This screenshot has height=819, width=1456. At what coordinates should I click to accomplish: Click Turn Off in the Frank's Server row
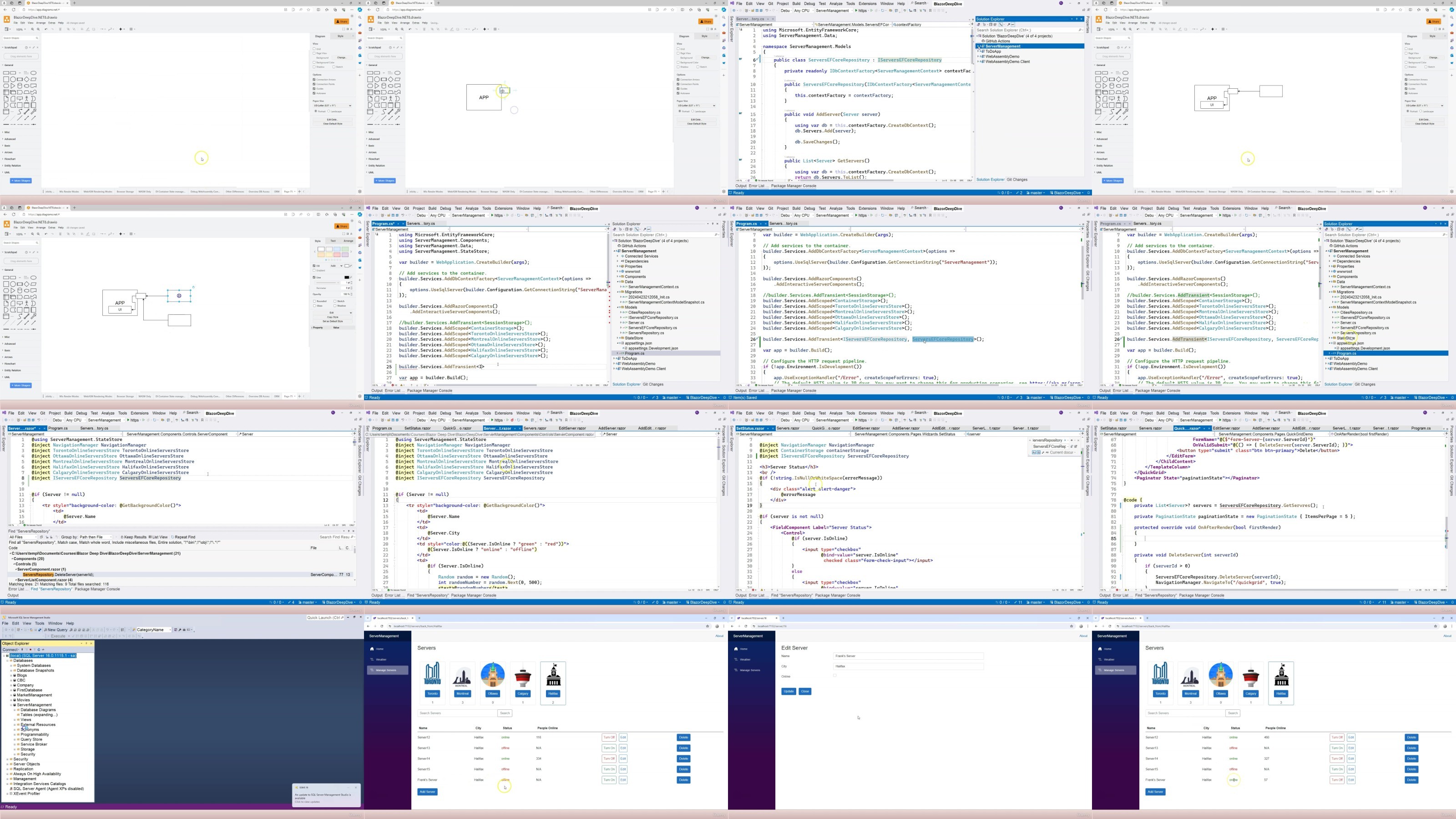click(x=1337, y=780)
